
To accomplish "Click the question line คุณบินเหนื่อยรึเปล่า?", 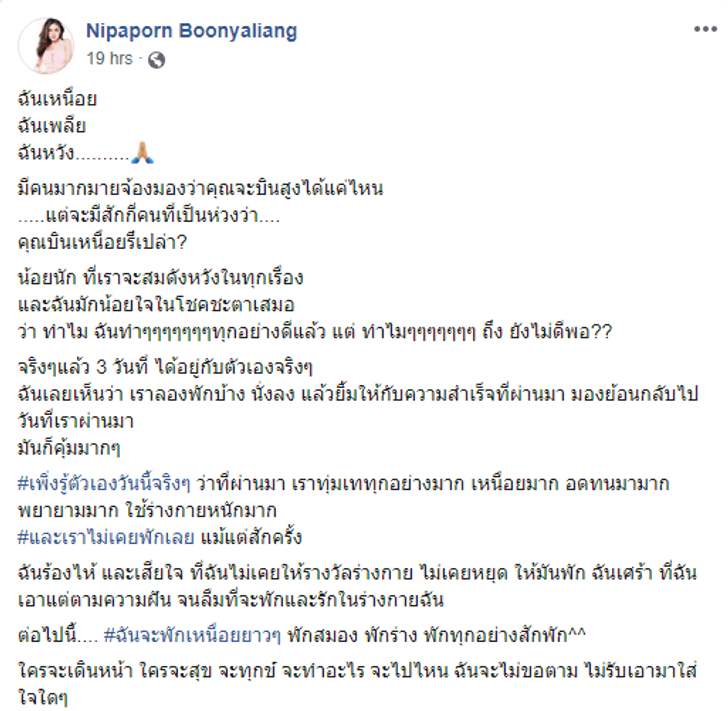I will (102, 242).
